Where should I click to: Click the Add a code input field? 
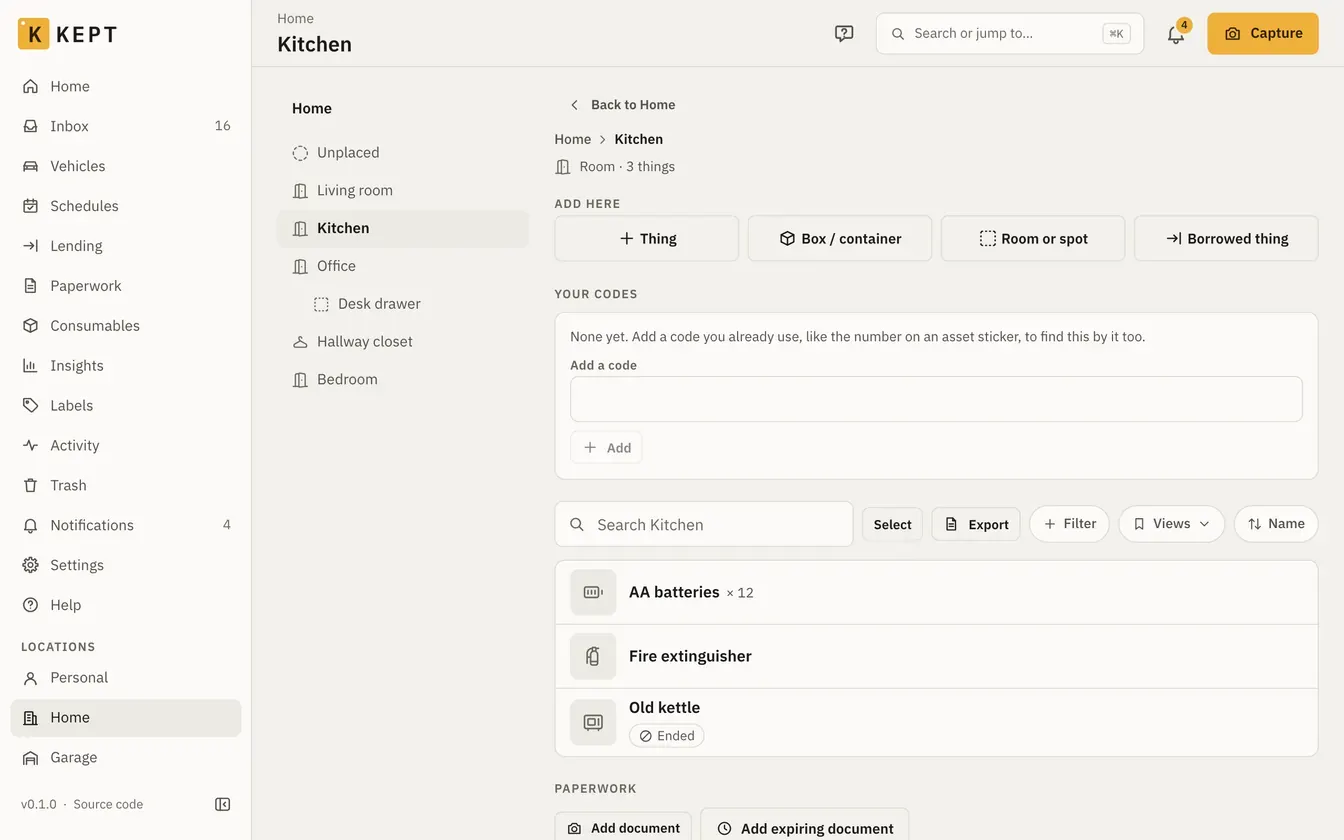[x=936, y=399]
